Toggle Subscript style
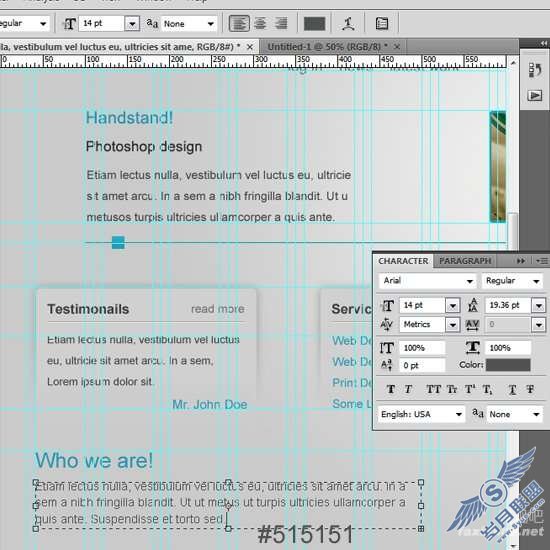The image size is (550, 550). (488, 389)
